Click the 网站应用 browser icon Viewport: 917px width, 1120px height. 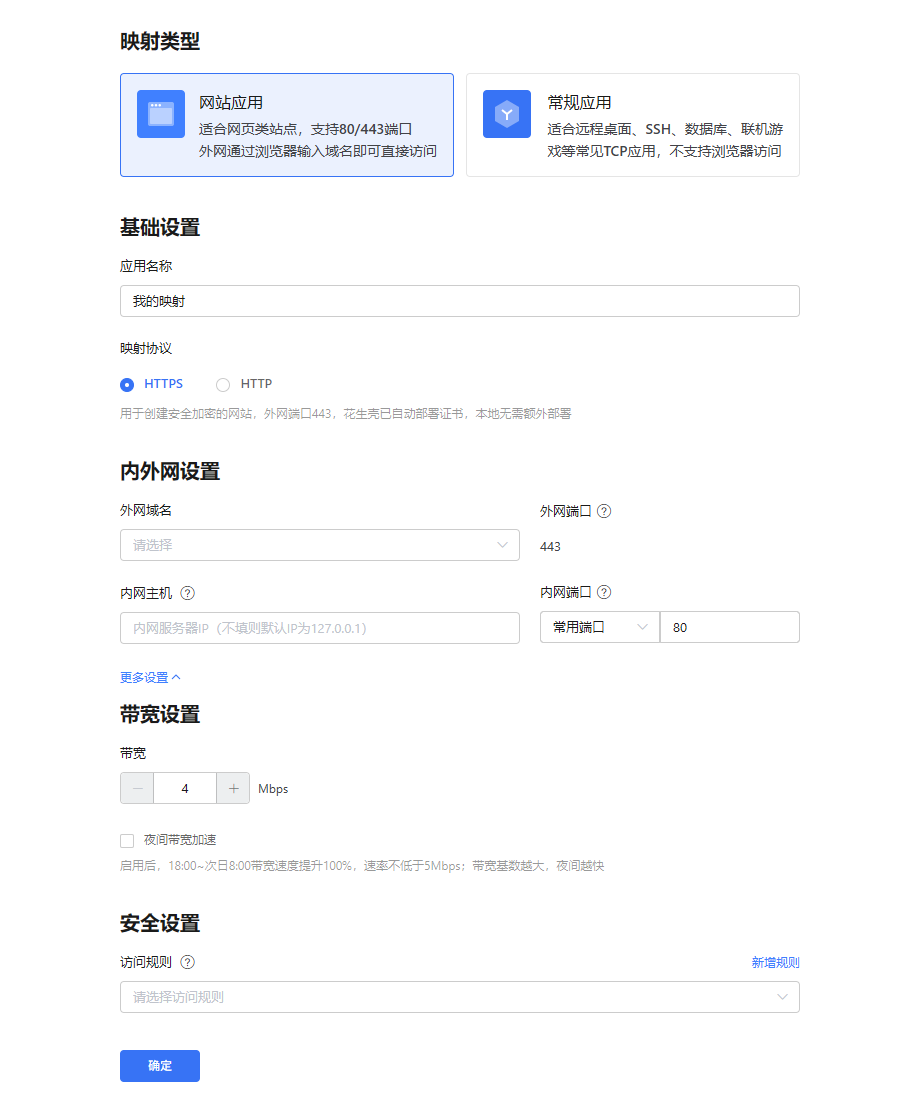coord(160,114)
